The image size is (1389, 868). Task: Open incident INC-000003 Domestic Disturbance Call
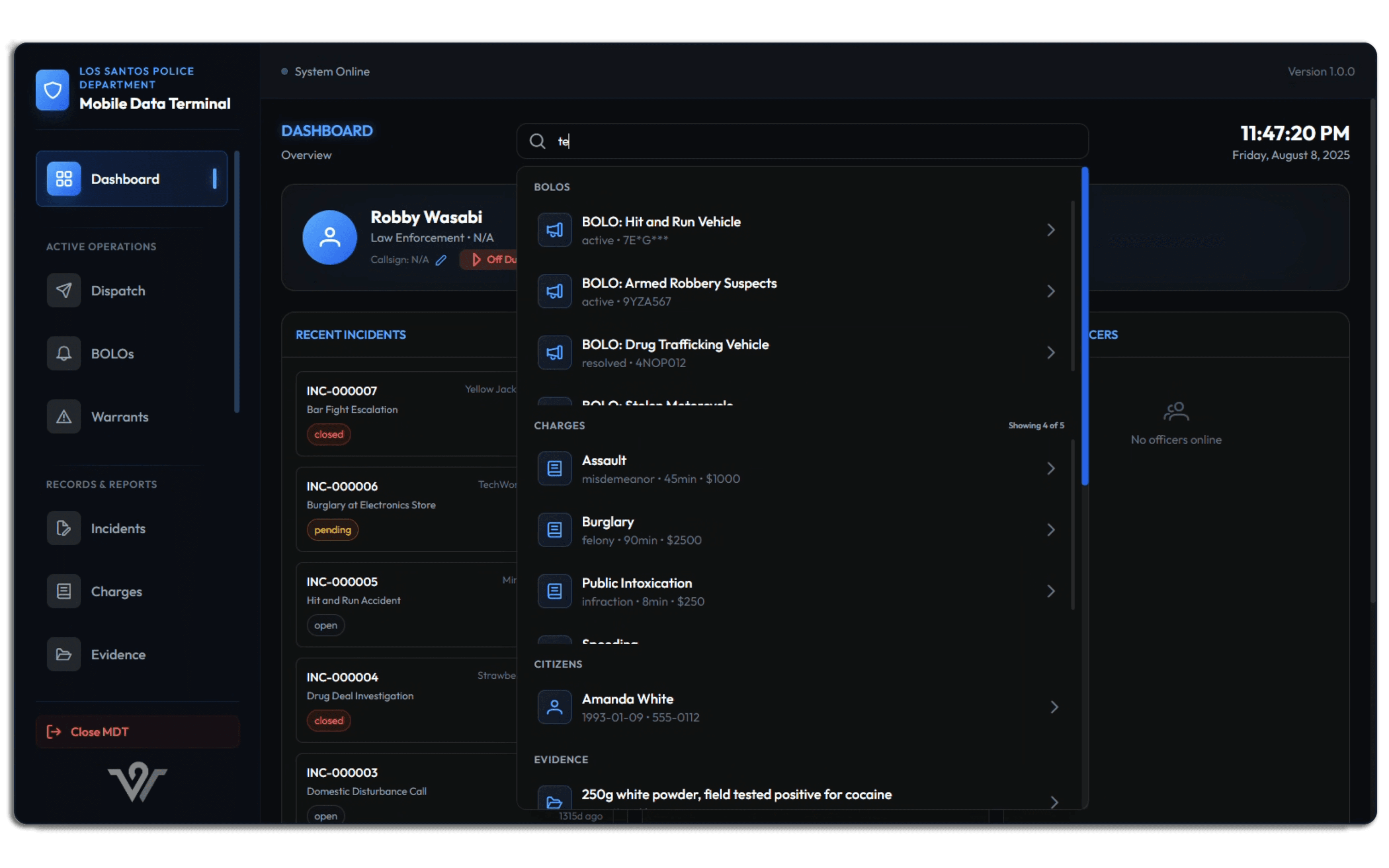click(x=406, y=789)
